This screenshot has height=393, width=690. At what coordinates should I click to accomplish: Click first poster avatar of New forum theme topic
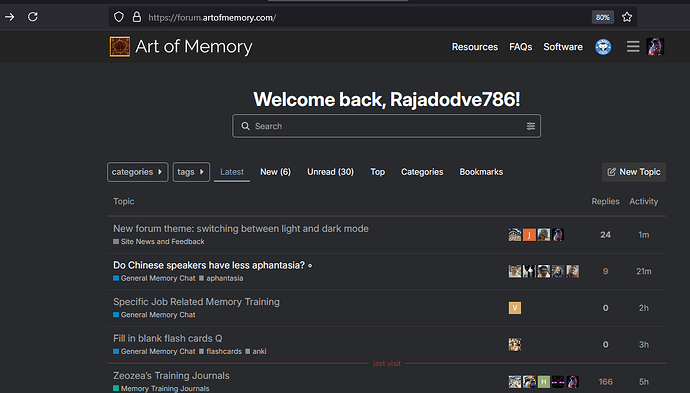[515, 235]
